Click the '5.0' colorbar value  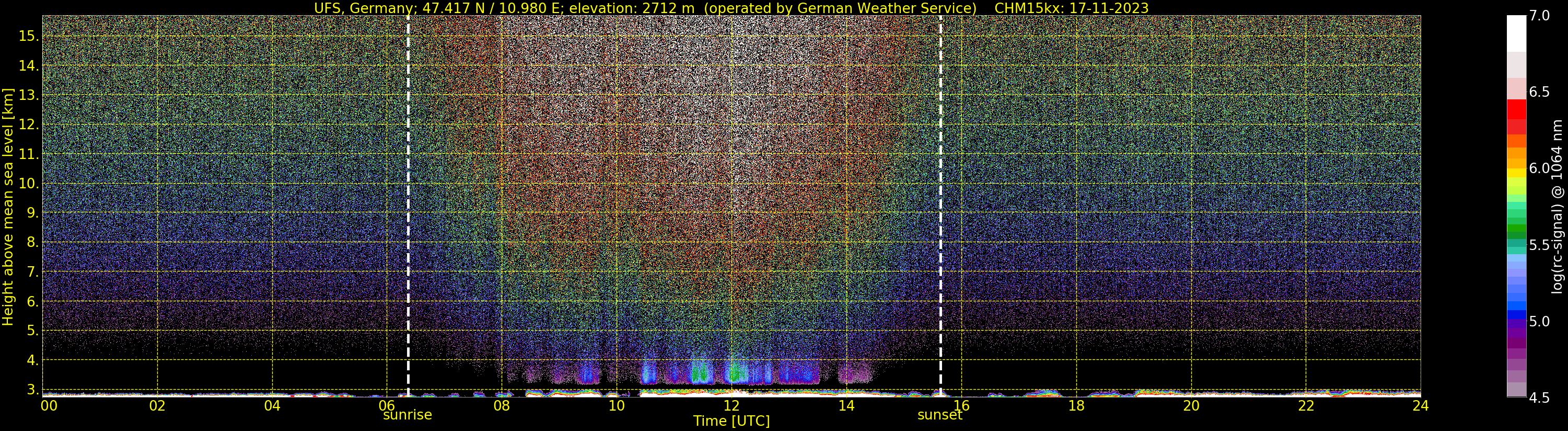coord(1540,321)
